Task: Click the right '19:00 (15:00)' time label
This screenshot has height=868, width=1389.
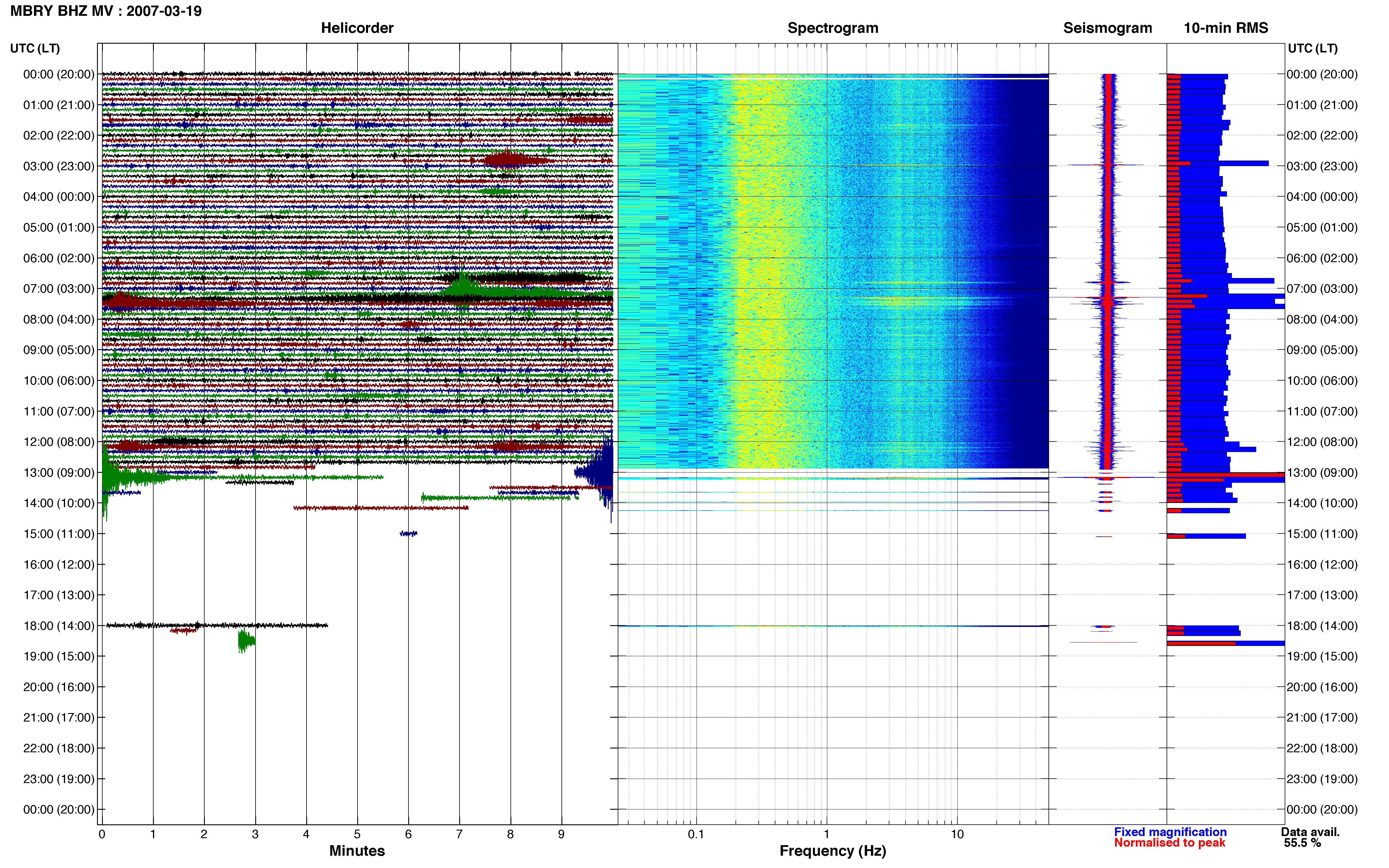Action: point(1322,656)
